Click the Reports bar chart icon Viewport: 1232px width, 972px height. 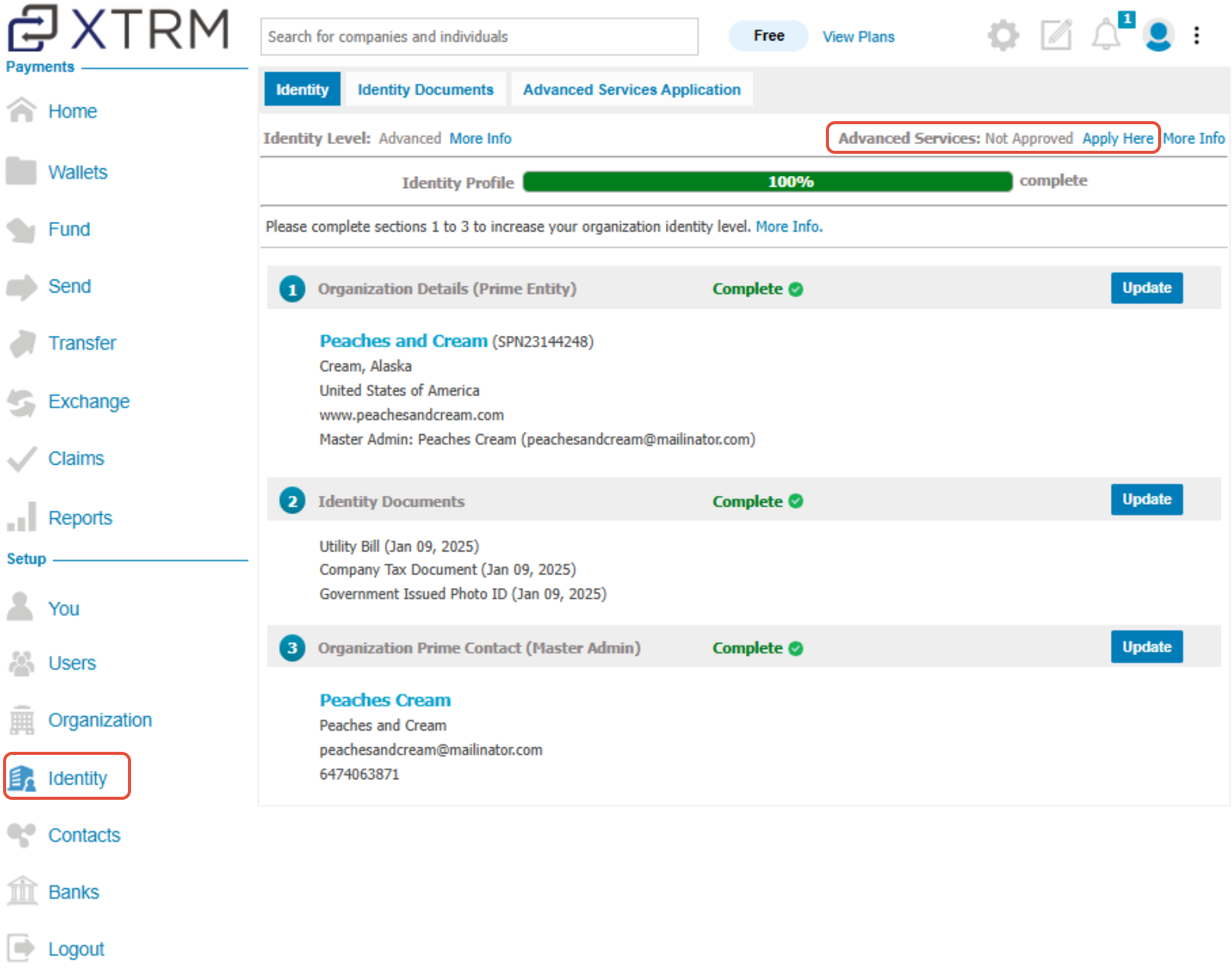[x=21, y=516]
